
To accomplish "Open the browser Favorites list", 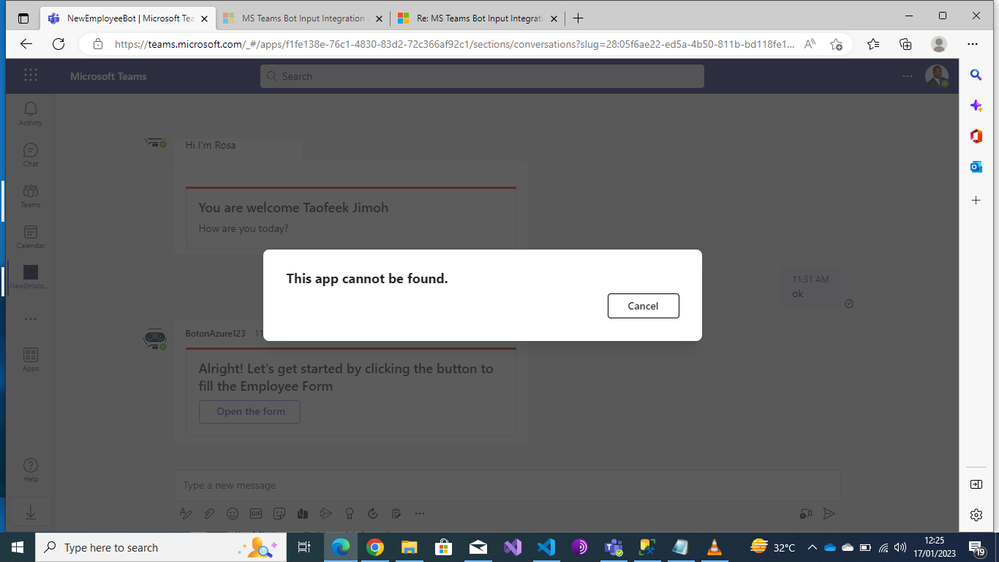I will pyautogui.click(x=873, y=44).
